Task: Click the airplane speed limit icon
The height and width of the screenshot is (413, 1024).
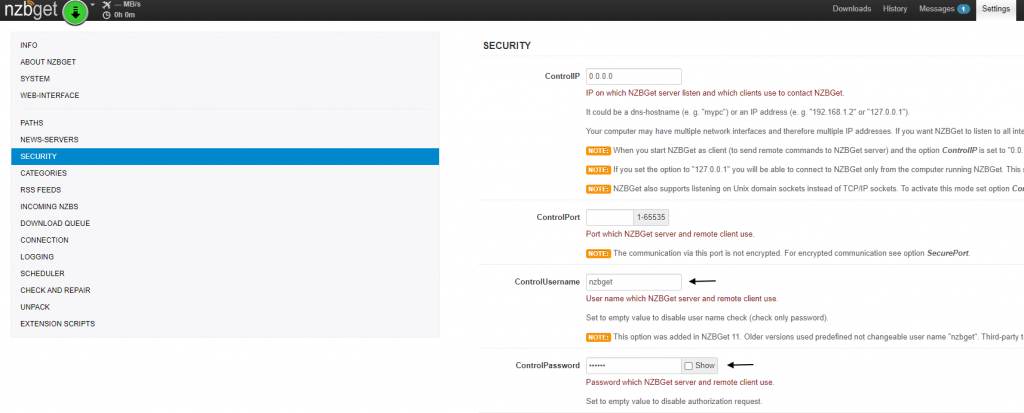Action: pyautogui.click(x=106, y=5)
